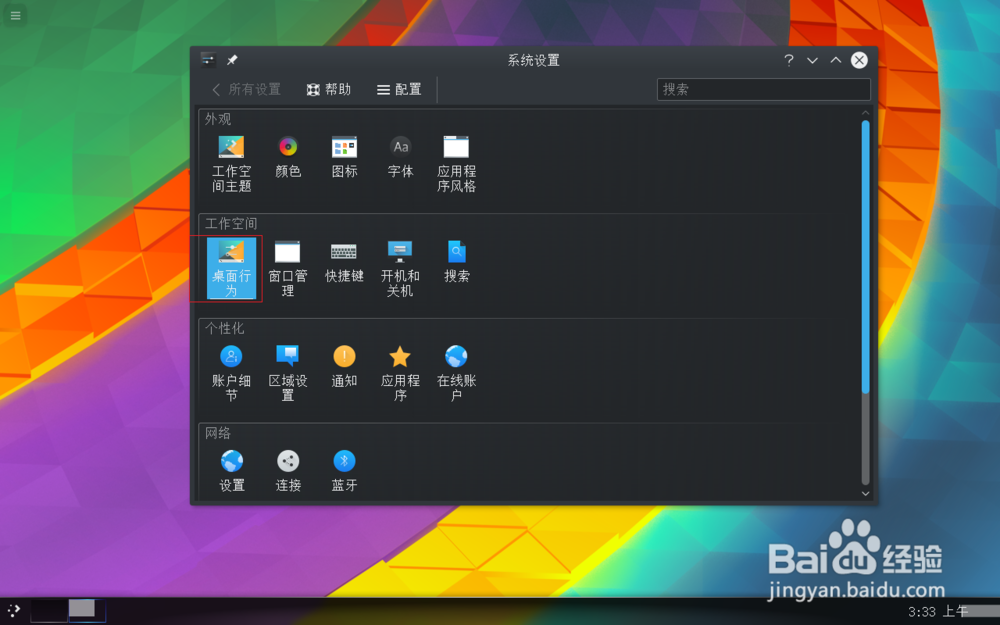Open the 字体 (Fonts) configuration

pyautogui.click(x=400, y=160)
